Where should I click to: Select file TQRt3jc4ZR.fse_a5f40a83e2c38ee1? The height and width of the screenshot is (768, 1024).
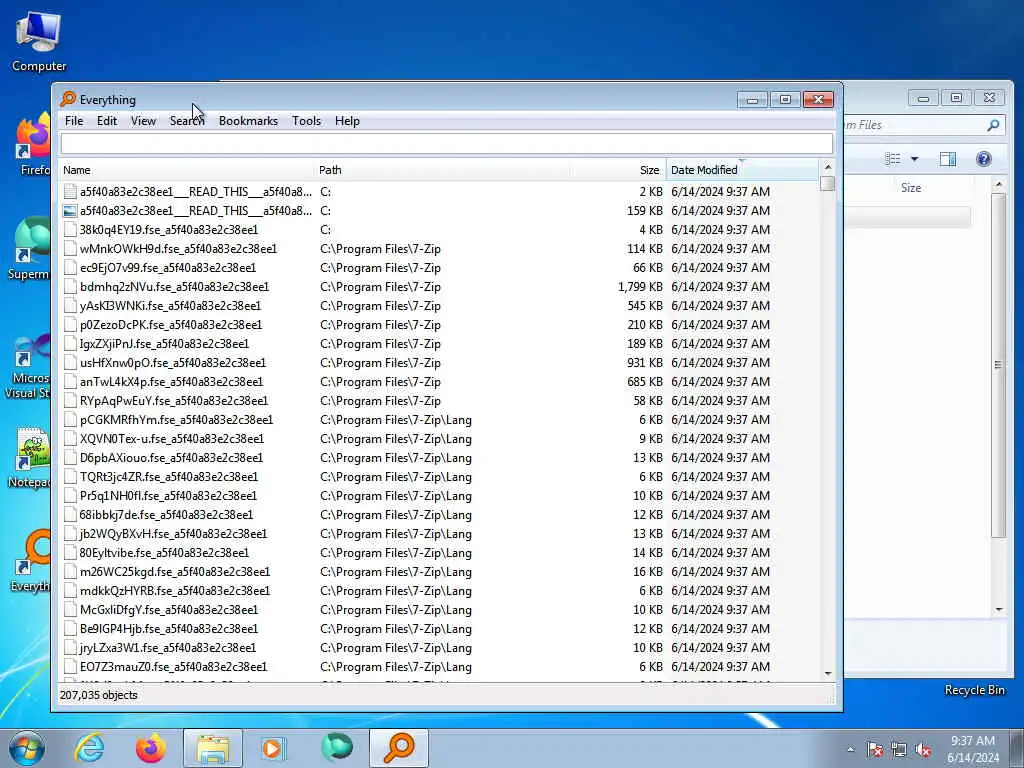168,476
